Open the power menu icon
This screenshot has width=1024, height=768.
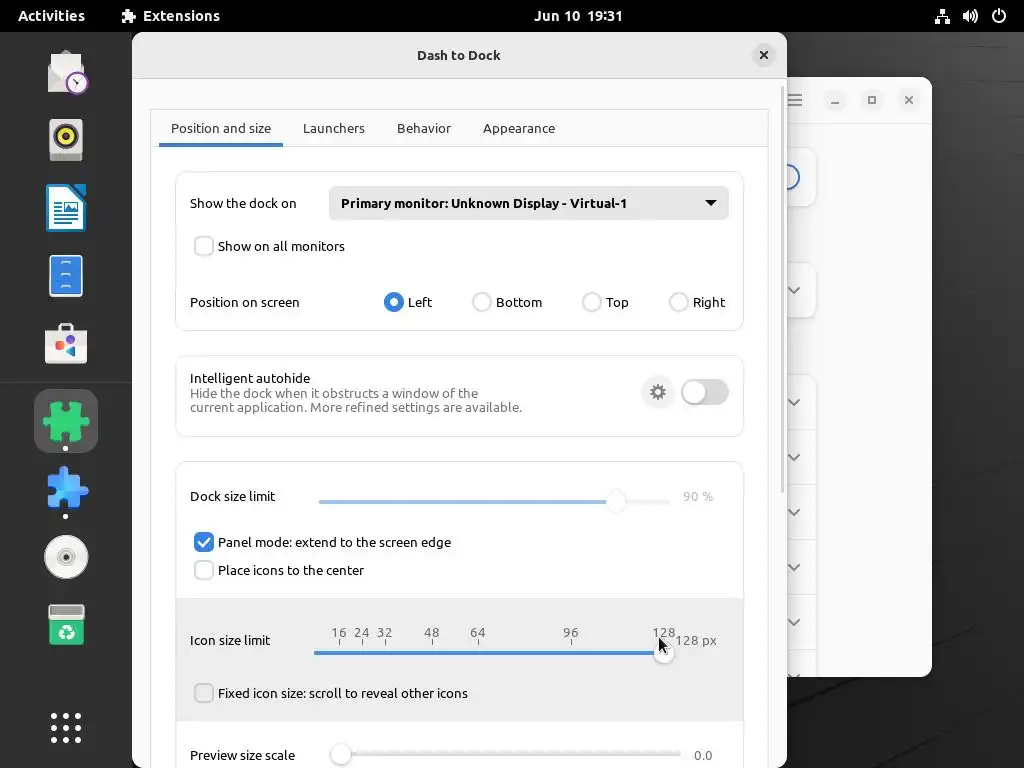(999, 16)
